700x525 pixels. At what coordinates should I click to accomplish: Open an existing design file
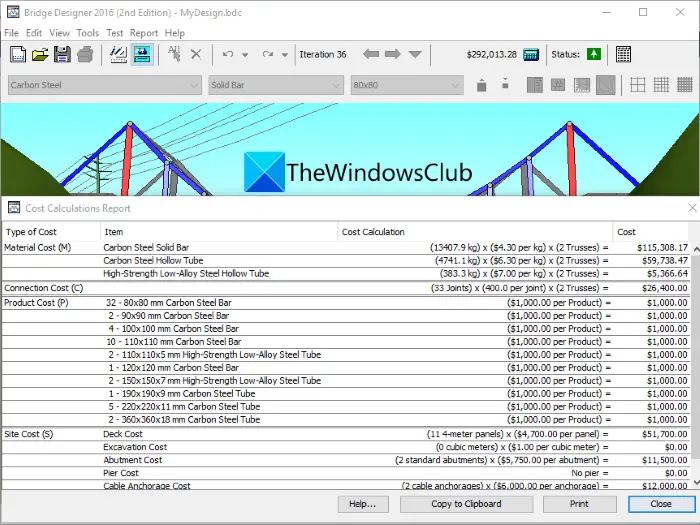[x=40, y=54]
